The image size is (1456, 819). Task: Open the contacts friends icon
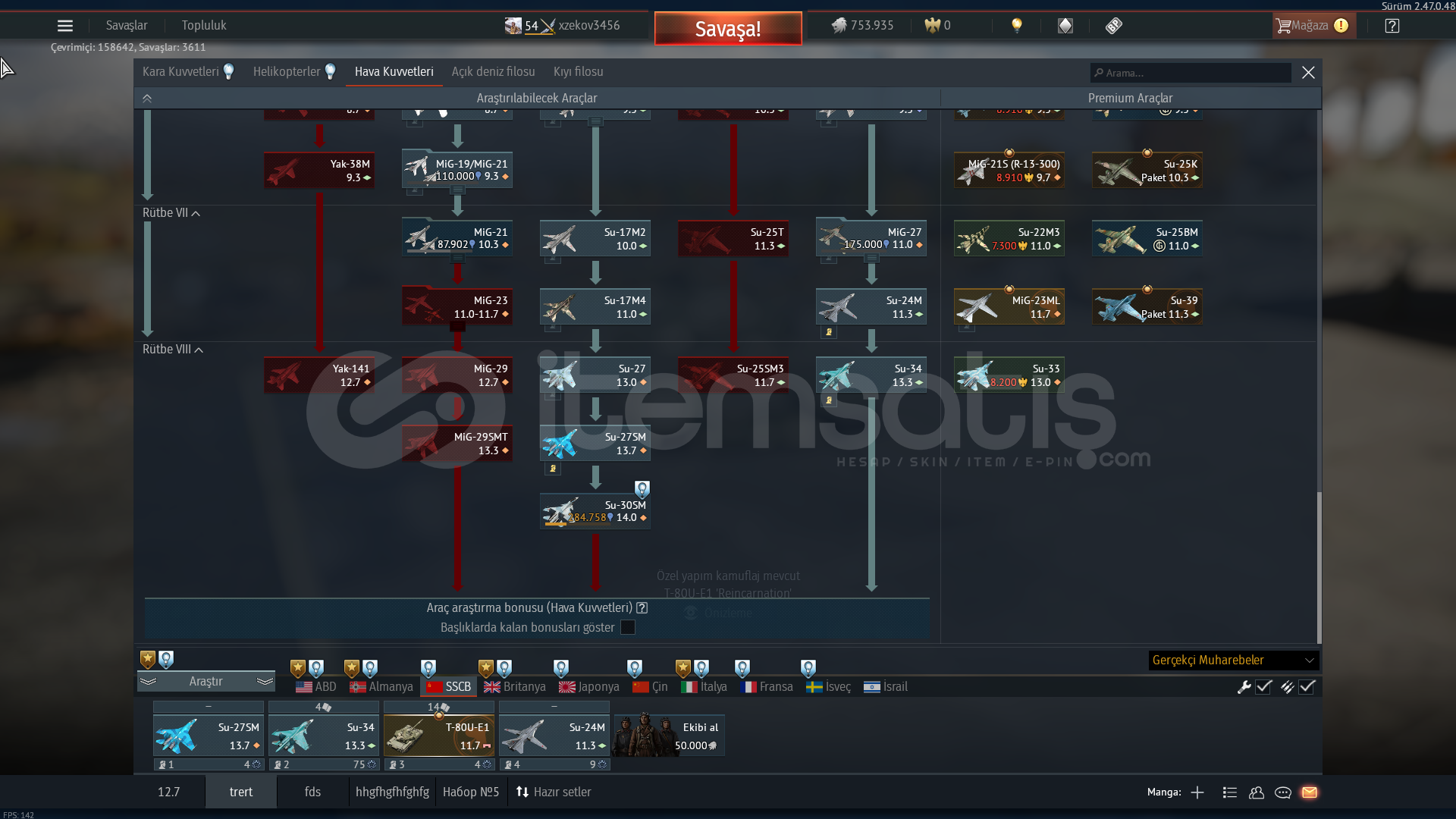tap(1257, 792)
